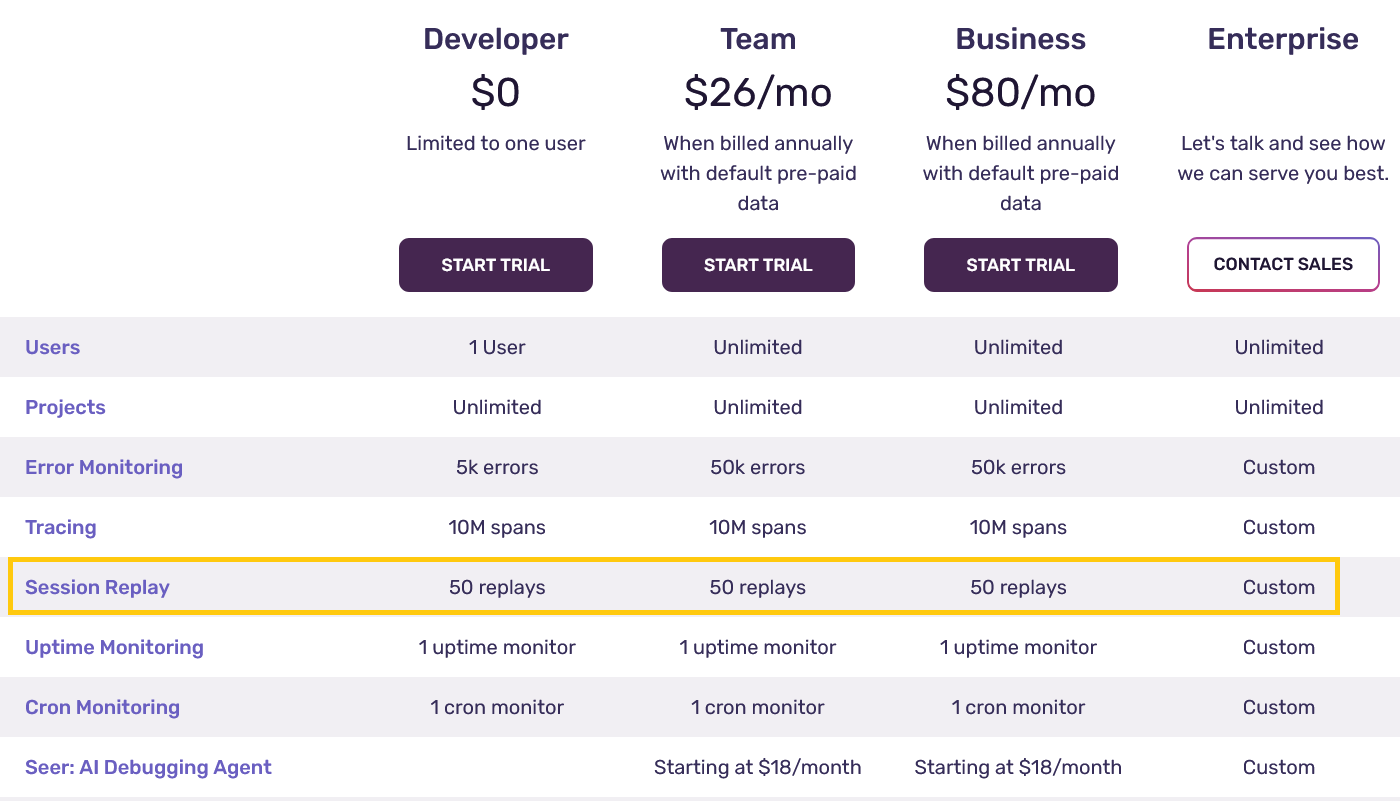Open the Projects feature link

[64, 407]
